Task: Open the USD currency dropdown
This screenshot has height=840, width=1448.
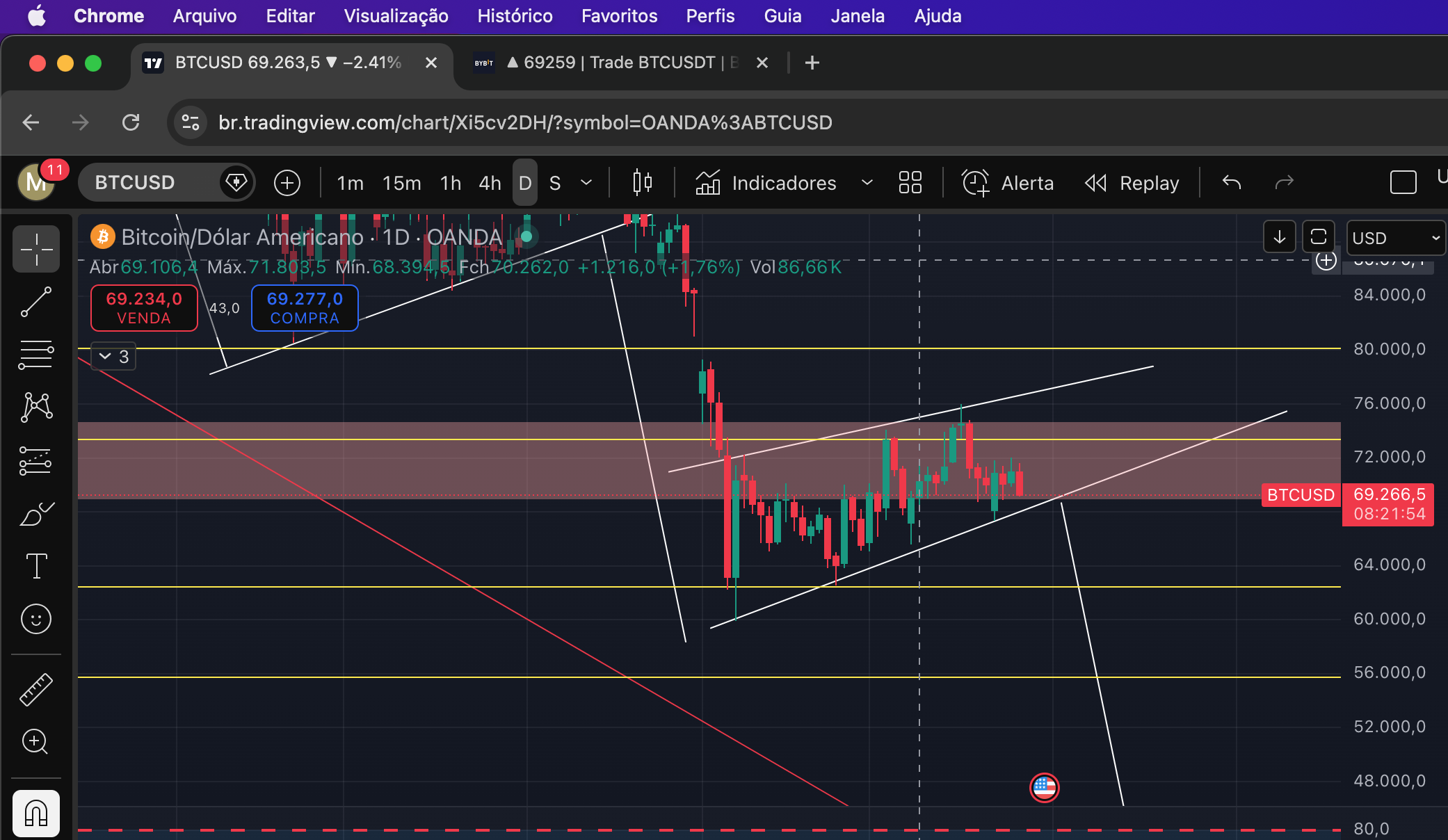Action: coord(1395,238)
